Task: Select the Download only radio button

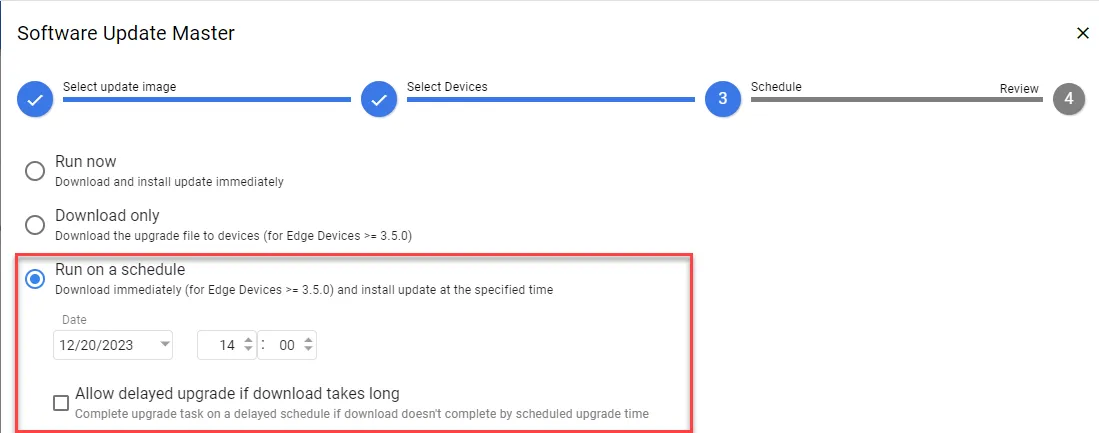Action: tap(34, 225)
